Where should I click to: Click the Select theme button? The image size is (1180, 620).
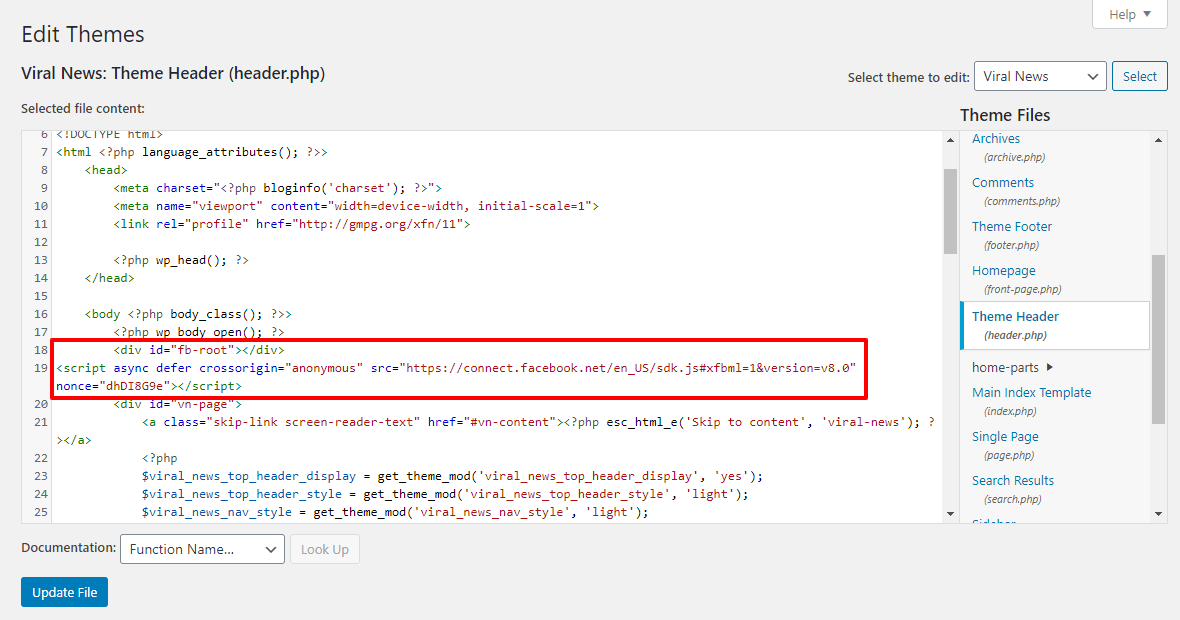point(1139,76)
